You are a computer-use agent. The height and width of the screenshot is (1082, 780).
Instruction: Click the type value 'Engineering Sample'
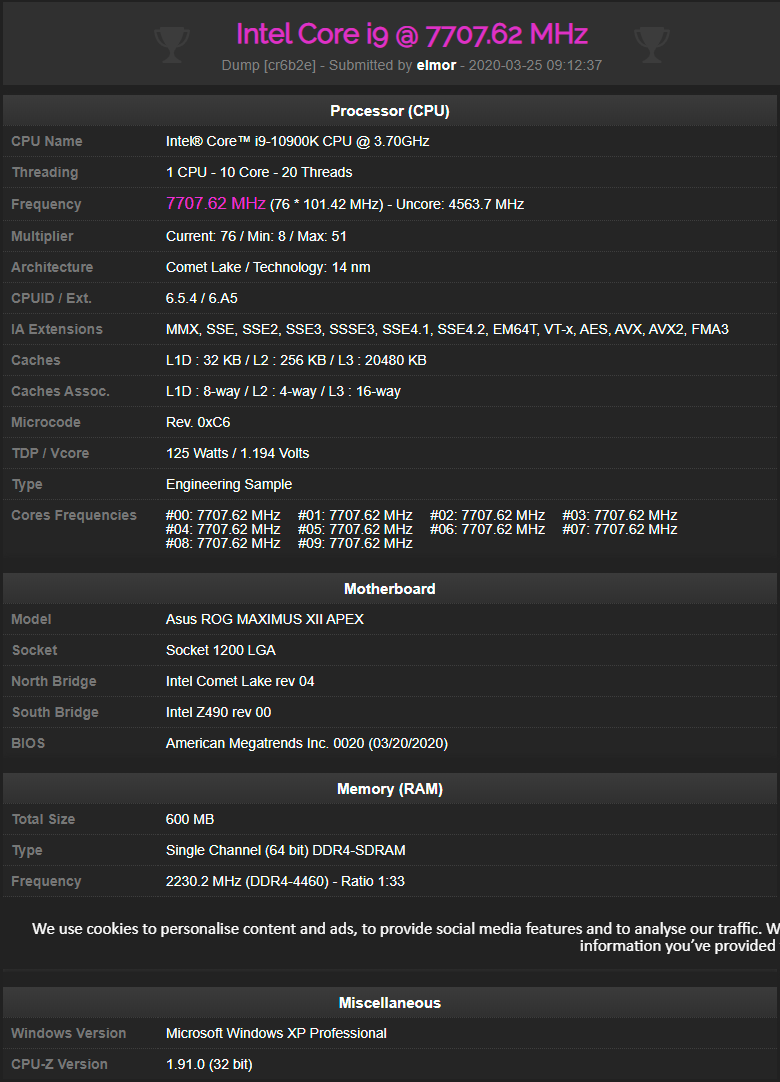[228, 484]
